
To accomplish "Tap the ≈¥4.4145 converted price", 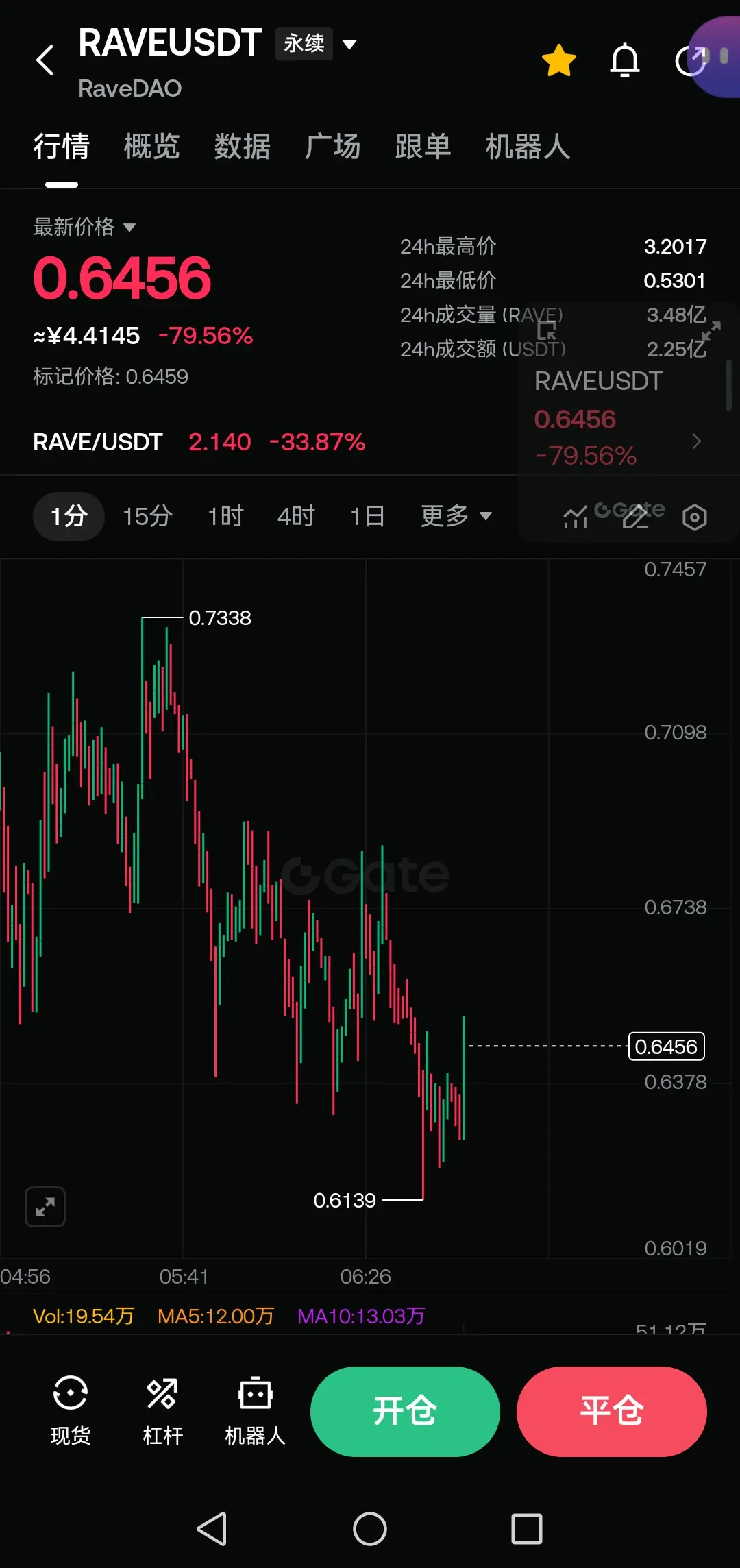I will (86, 336).
